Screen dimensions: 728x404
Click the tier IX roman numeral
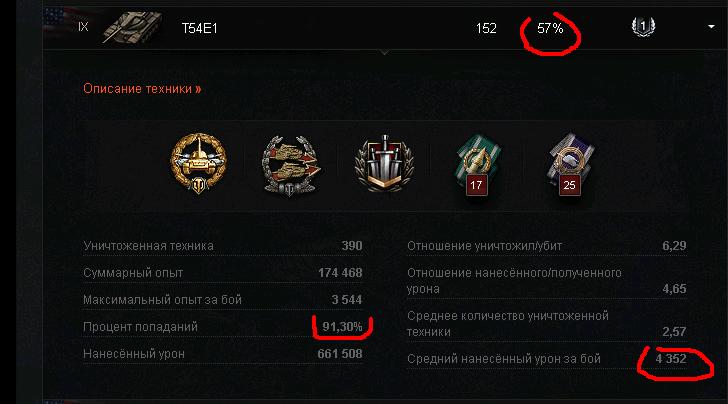[x=83, y=27]
